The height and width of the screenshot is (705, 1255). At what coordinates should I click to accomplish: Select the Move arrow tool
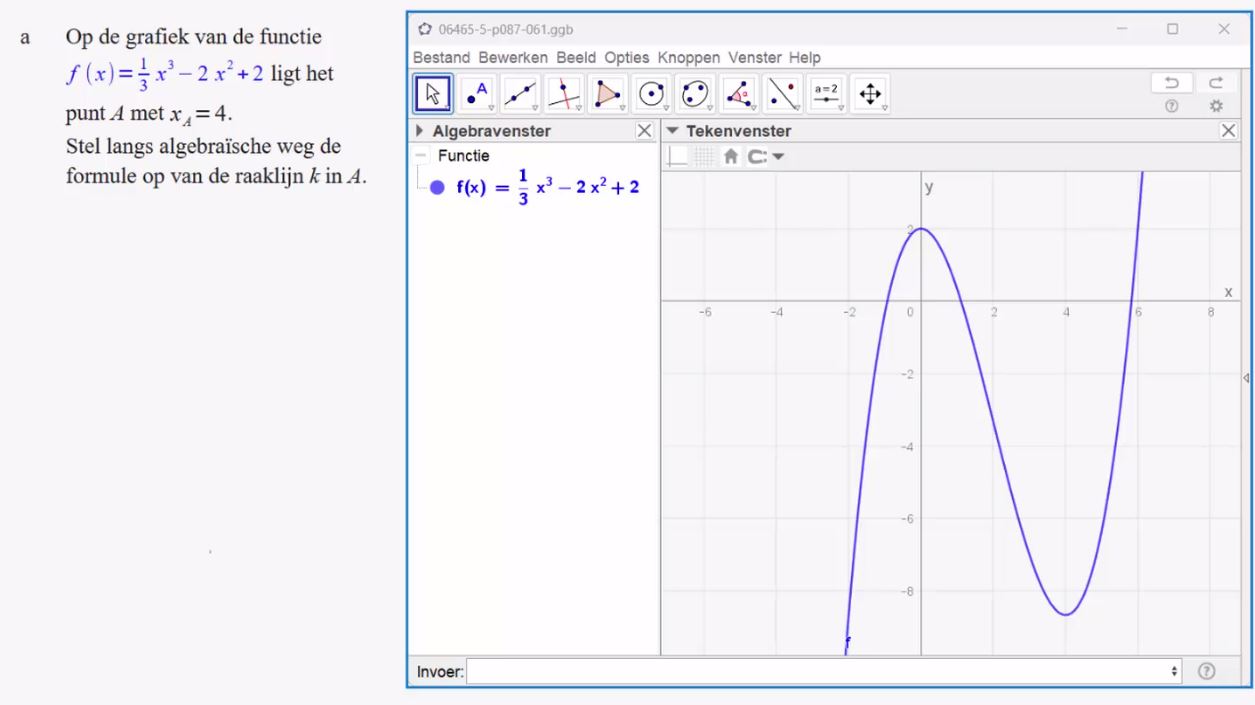pos(433,94)
